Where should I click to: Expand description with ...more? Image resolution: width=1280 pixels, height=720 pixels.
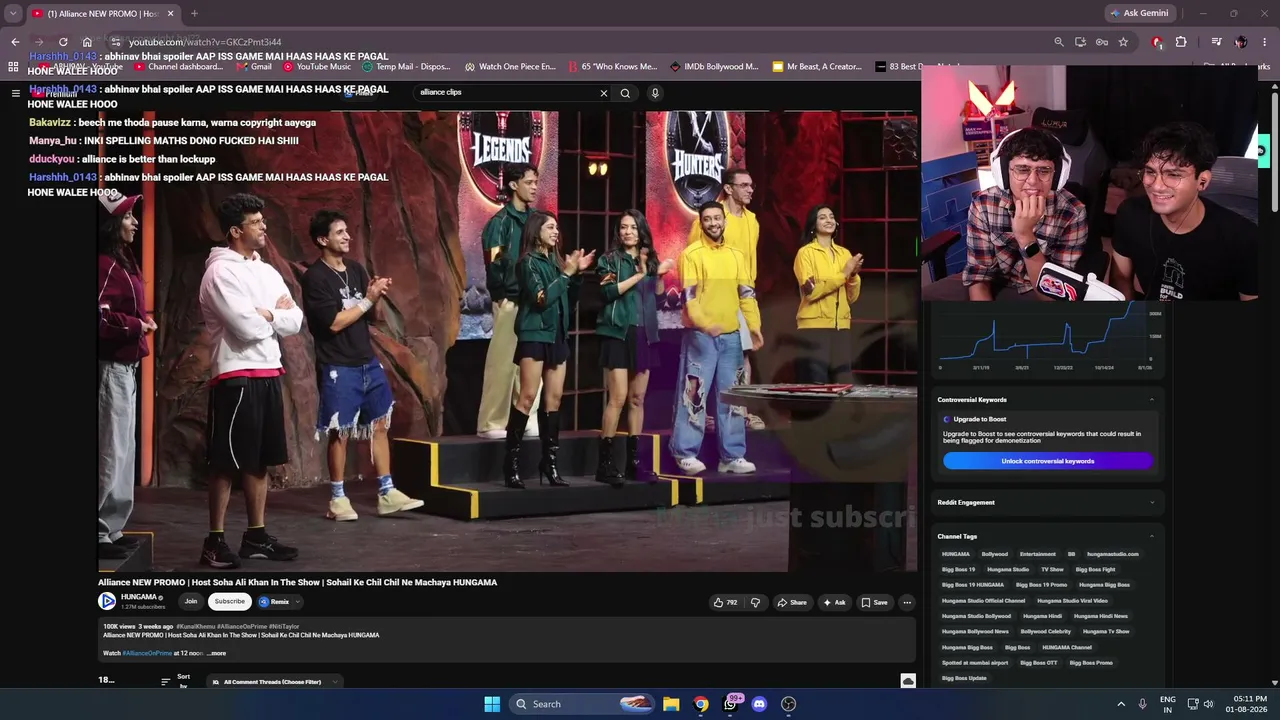(x=216, y=653)
